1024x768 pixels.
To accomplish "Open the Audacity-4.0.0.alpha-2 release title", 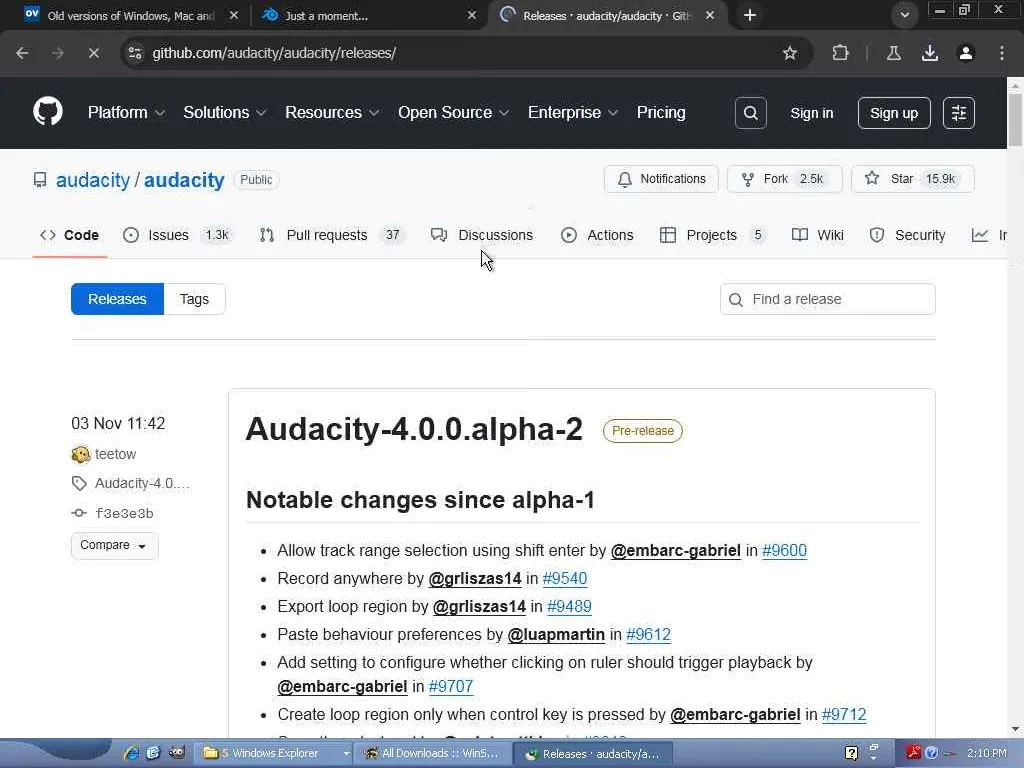I will click(x=414, y=429).
